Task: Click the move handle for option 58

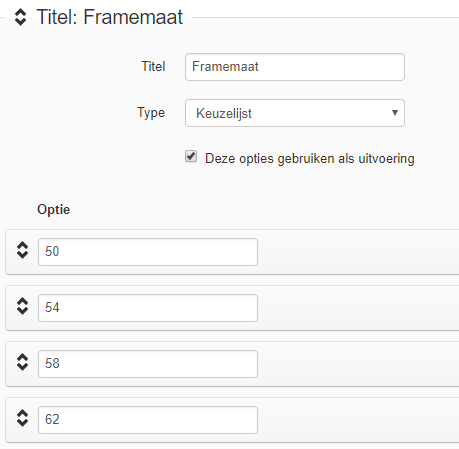Action: tap(22, 362)
